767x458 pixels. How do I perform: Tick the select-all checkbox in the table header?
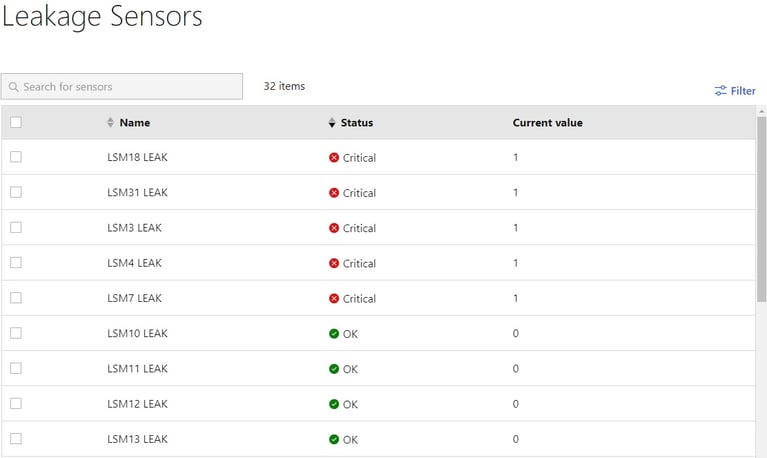click(16, 123)
